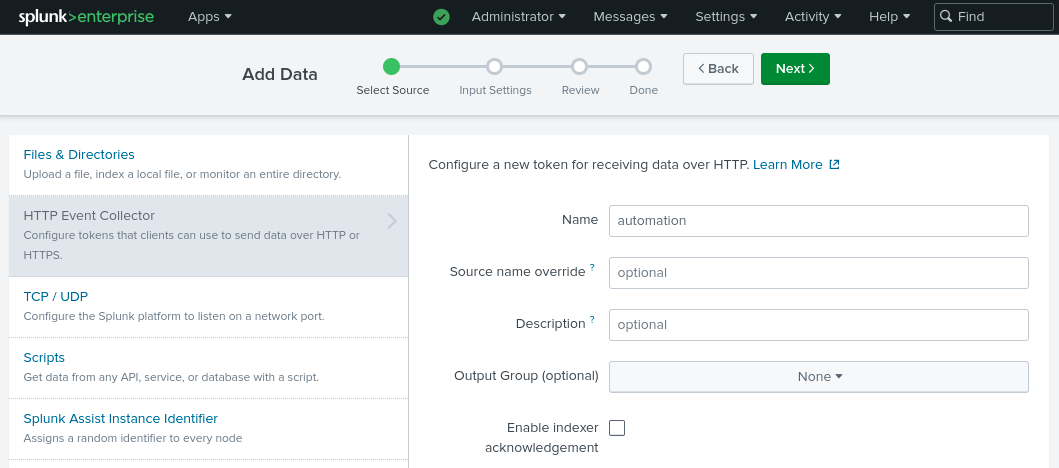Viewport: 1059px width, 468px height.
Task: Go Back to the previous step
Action: pos(718,69)
